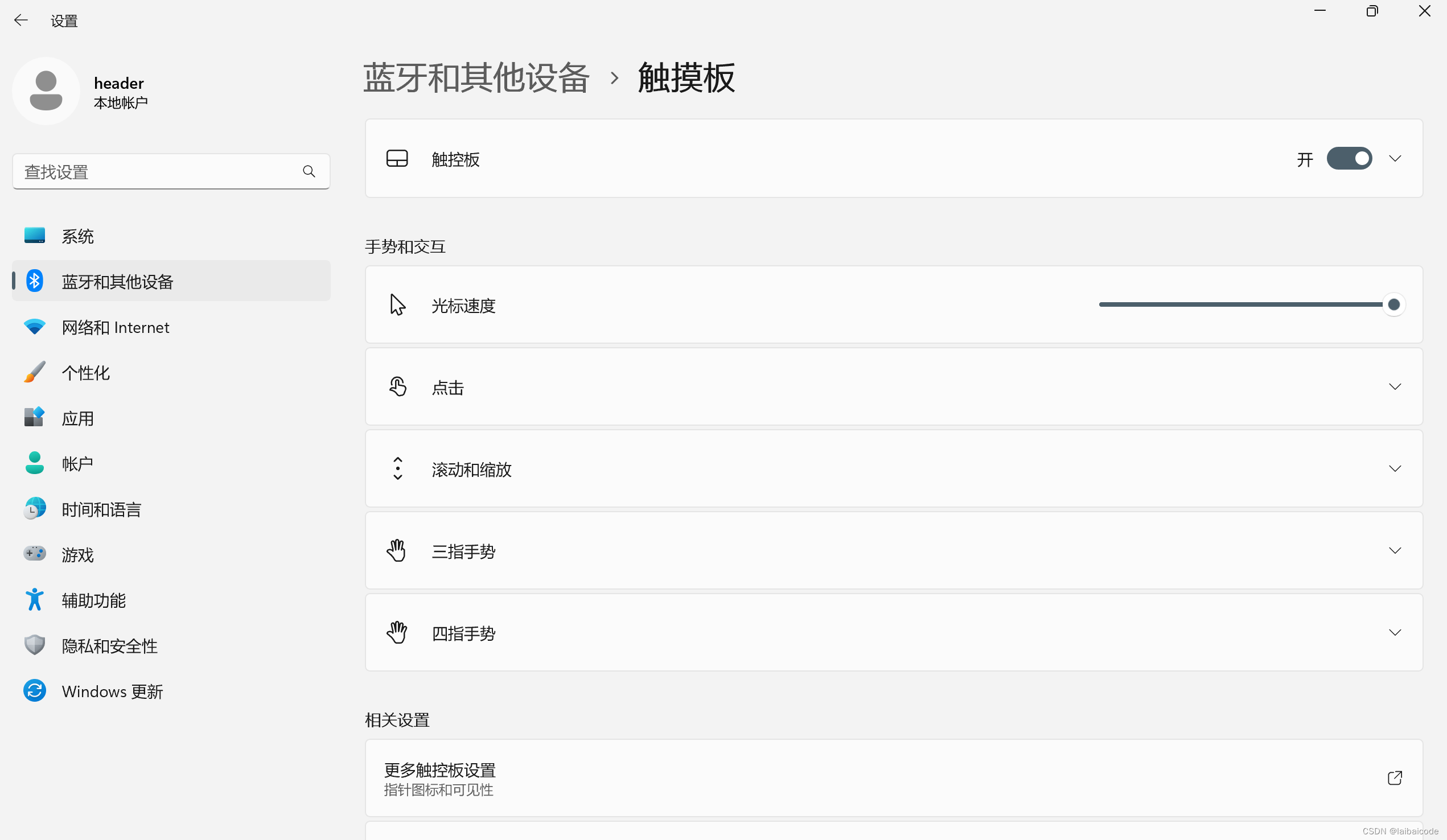Click the Windows 更新 sync icon
The image size is (1447, 840).
click(x=35, y=691)
